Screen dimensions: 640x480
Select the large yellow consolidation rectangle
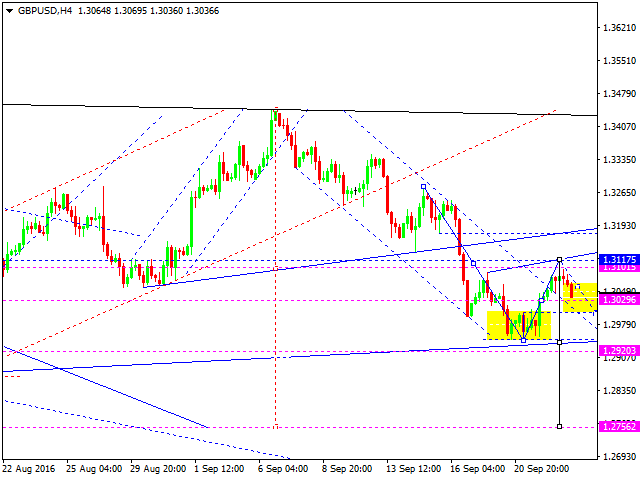(519, 325)
